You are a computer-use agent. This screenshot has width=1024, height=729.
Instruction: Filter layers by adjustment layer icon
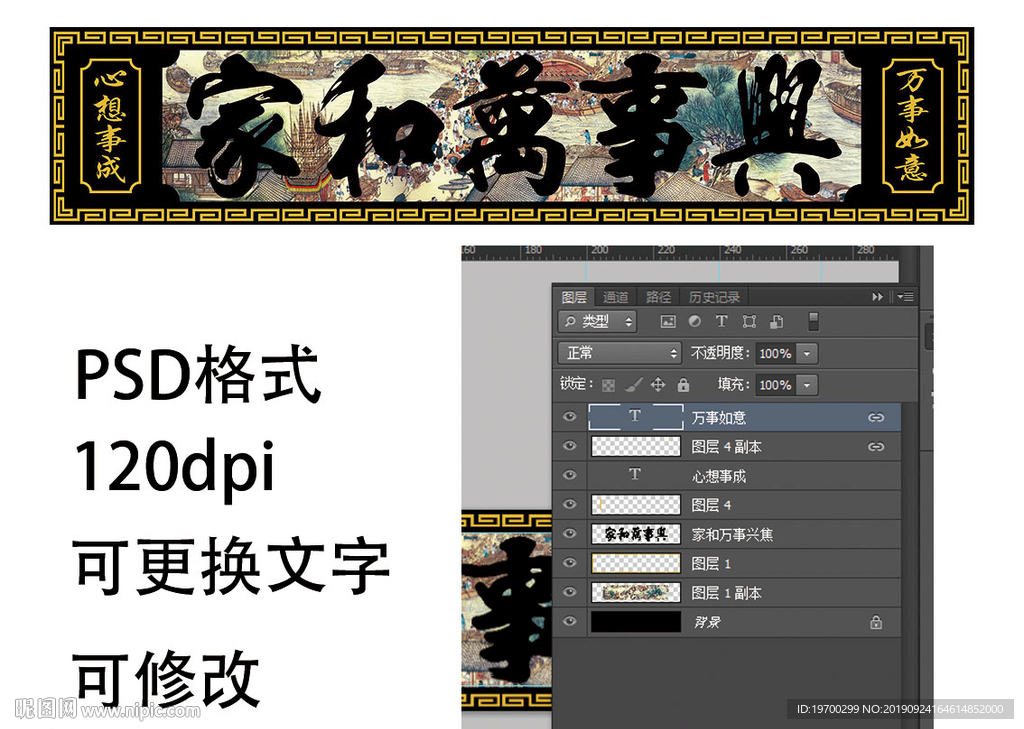point(694,321)
